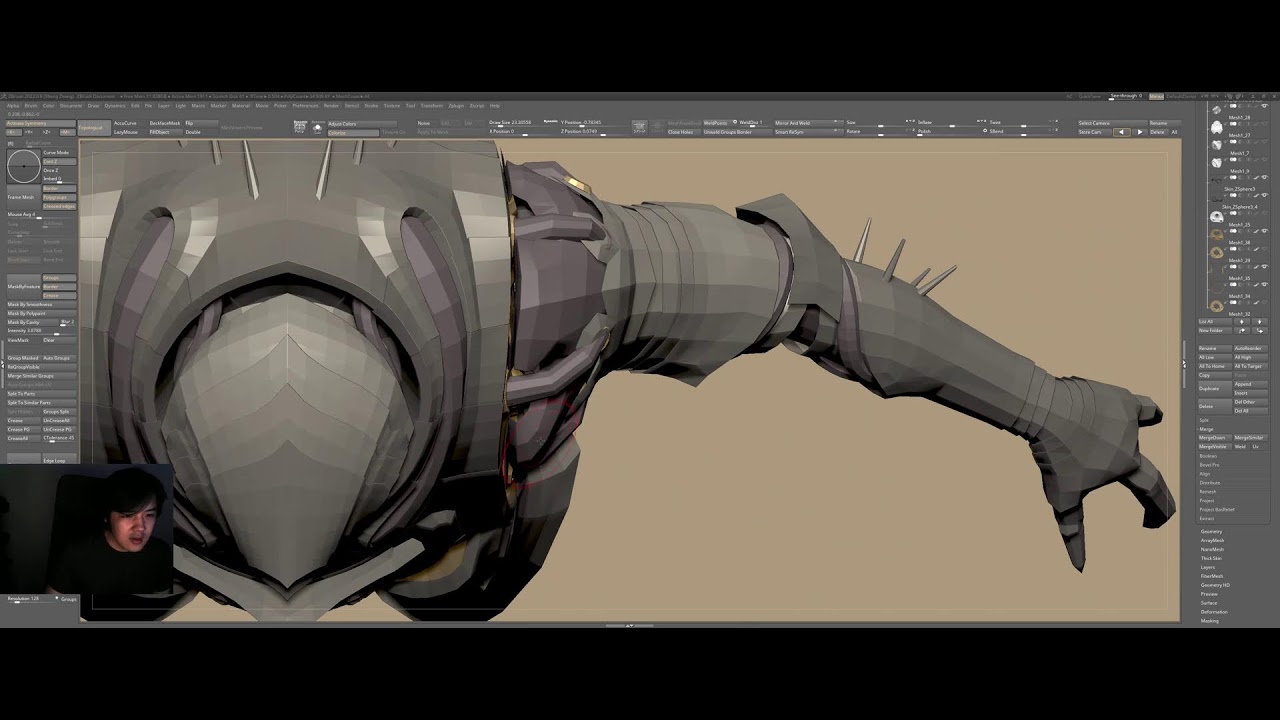Click the Append button
Image resolution: width=1280 pixels, height=720 pixels.
point(1251,384)
